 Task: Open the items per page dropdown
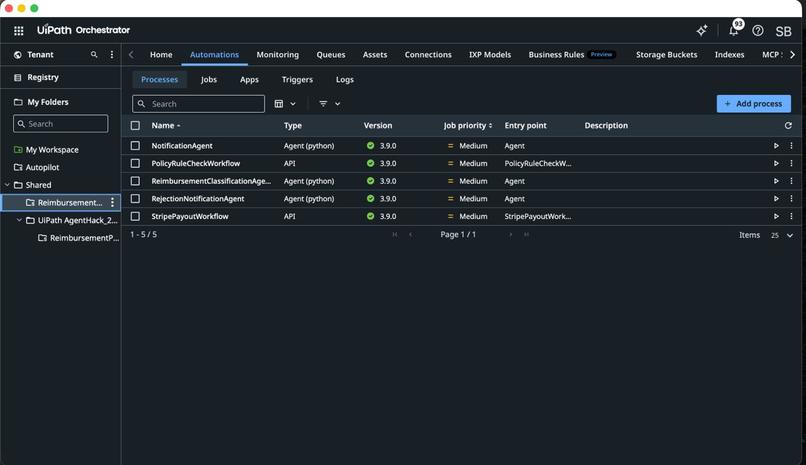[782, 235]
